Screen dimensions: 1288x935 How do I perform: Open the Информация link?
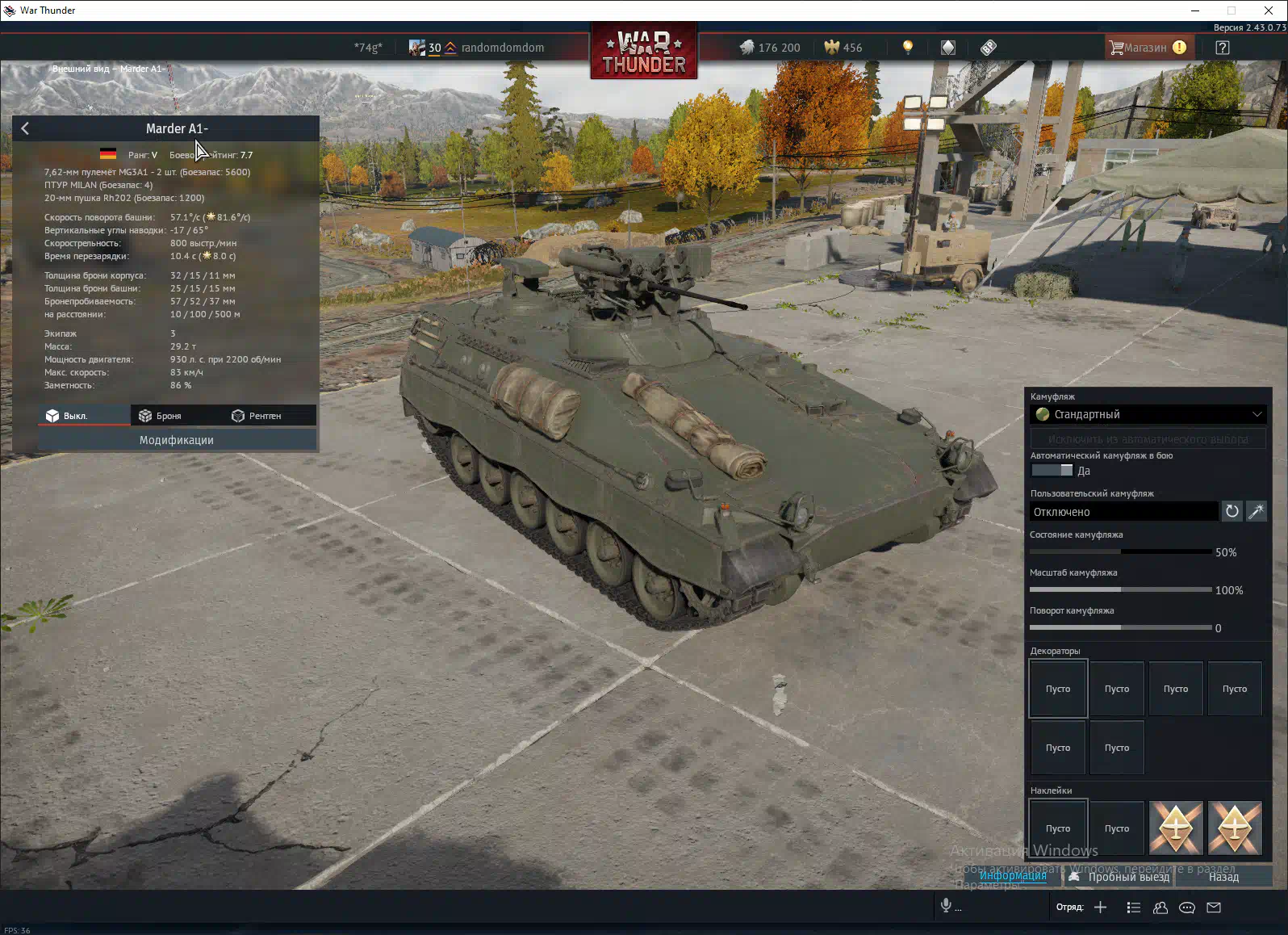(1013, 875)
